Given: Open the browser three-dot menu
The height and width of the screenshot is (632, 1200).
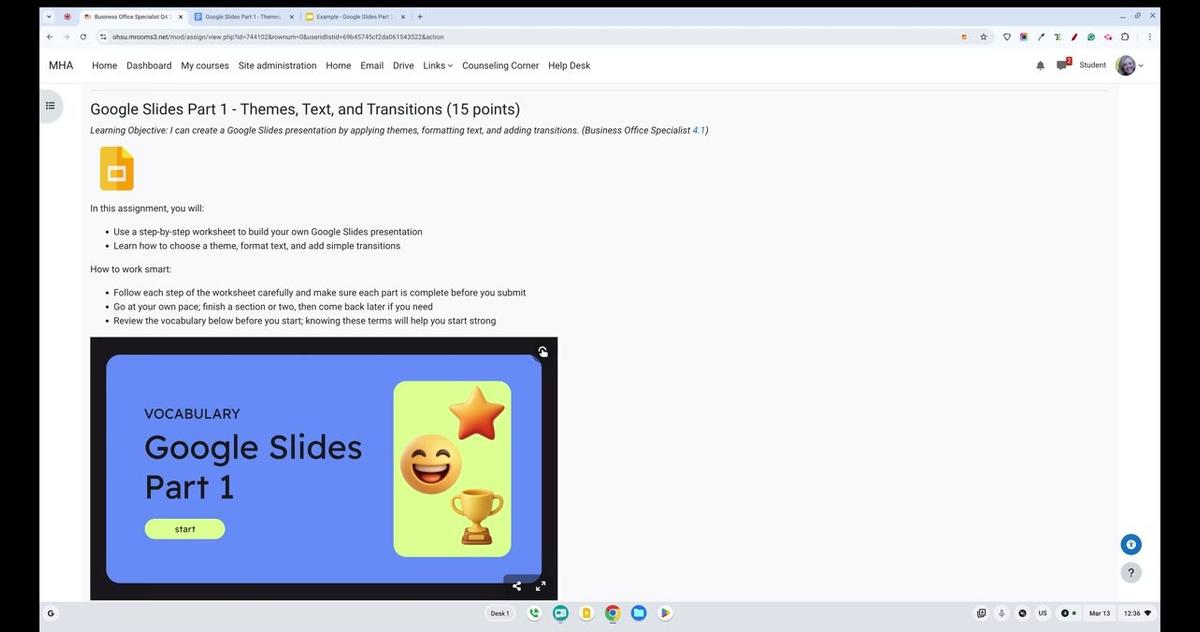Looking at the screenshot, I should [1150, 36].
